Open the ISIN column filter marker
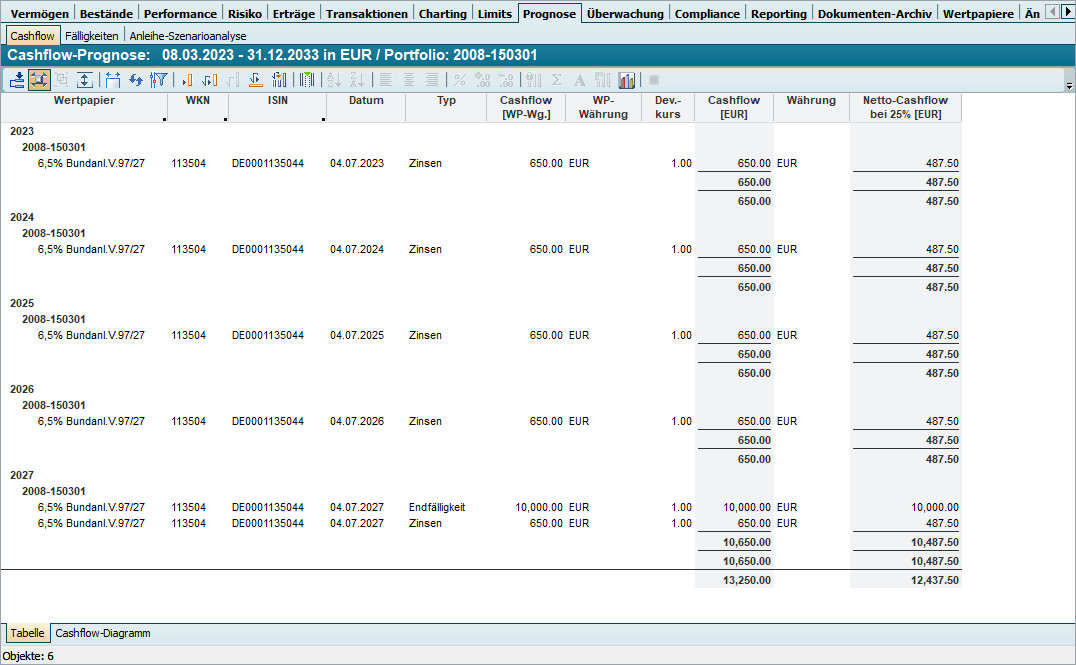This screenshot has width=1076, height=665. [323, 119]
